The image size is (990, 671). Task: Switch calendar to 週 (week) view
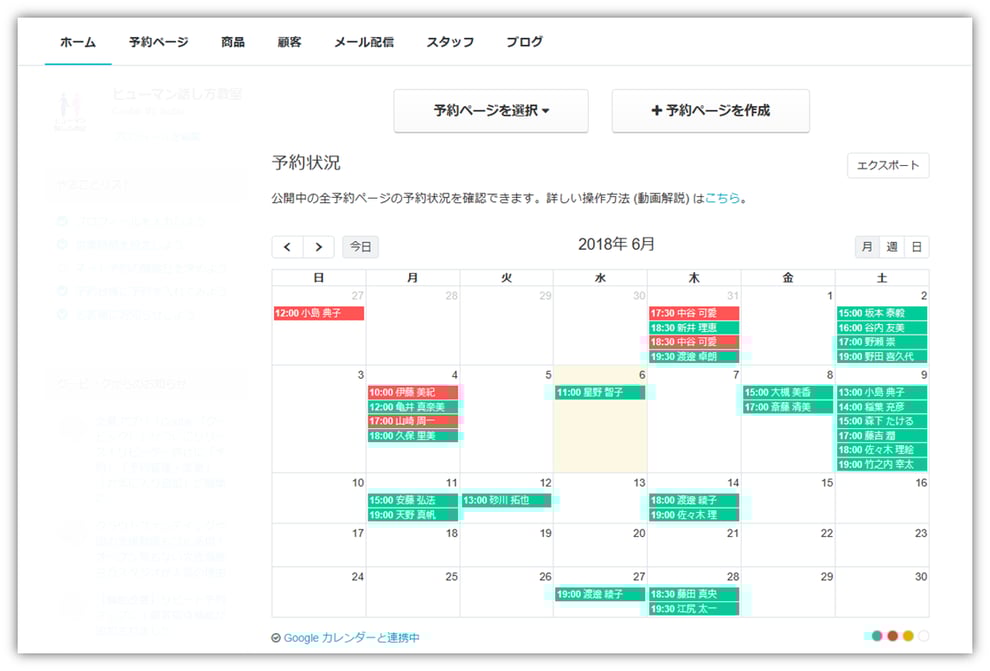pos(892,247)
